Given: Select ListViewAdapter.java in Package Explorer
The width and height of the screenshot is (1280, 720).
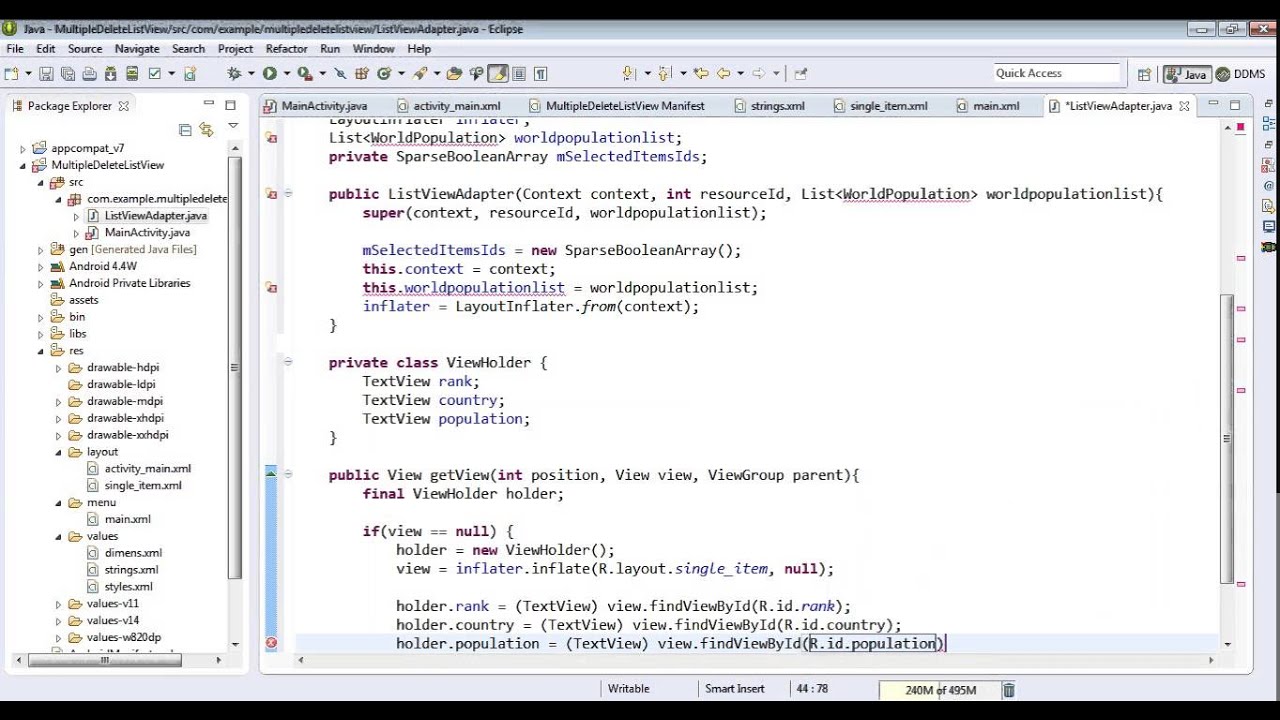Looking at the screenshot, I should pos(155,215).
